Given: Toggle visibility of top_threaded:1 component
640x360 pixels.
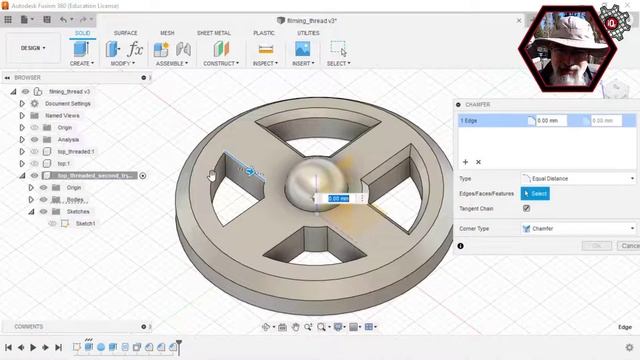Looking at the screenshot, I should [35, 151].
